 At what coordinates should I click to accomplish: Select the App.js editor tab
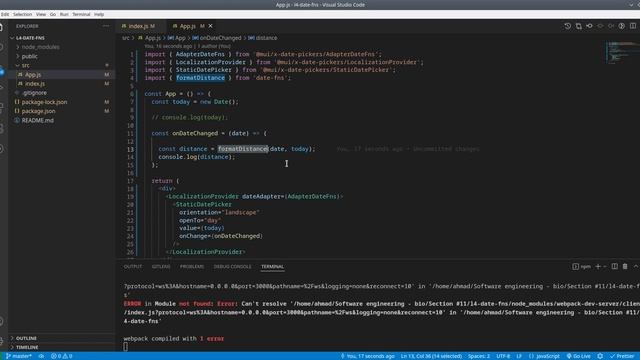(x=188, y=26)
